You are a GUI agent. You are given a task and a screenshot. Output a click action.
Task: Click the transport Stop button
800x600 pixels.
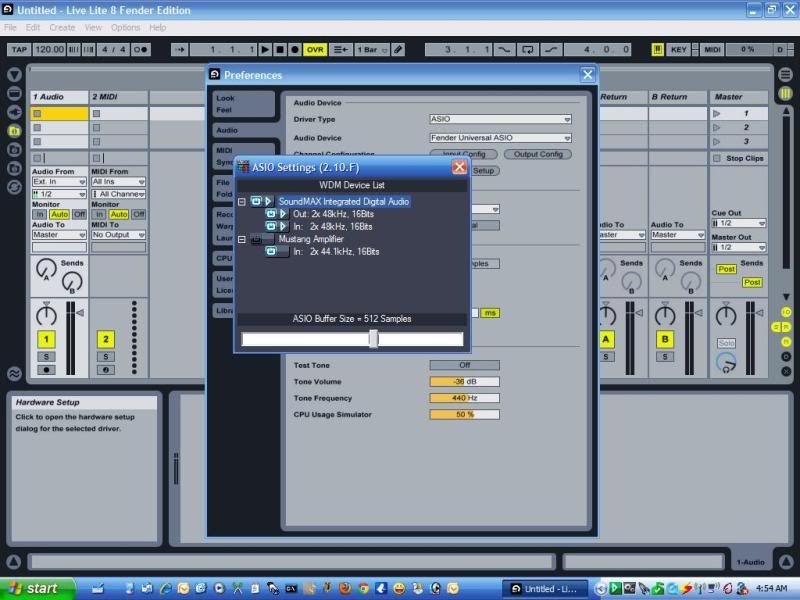(x=280, y=49)
